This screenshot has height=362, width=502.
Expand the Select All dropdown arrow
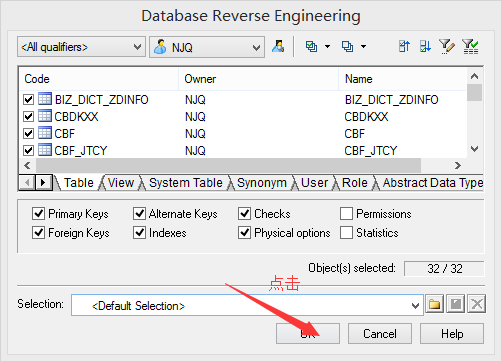328,47
